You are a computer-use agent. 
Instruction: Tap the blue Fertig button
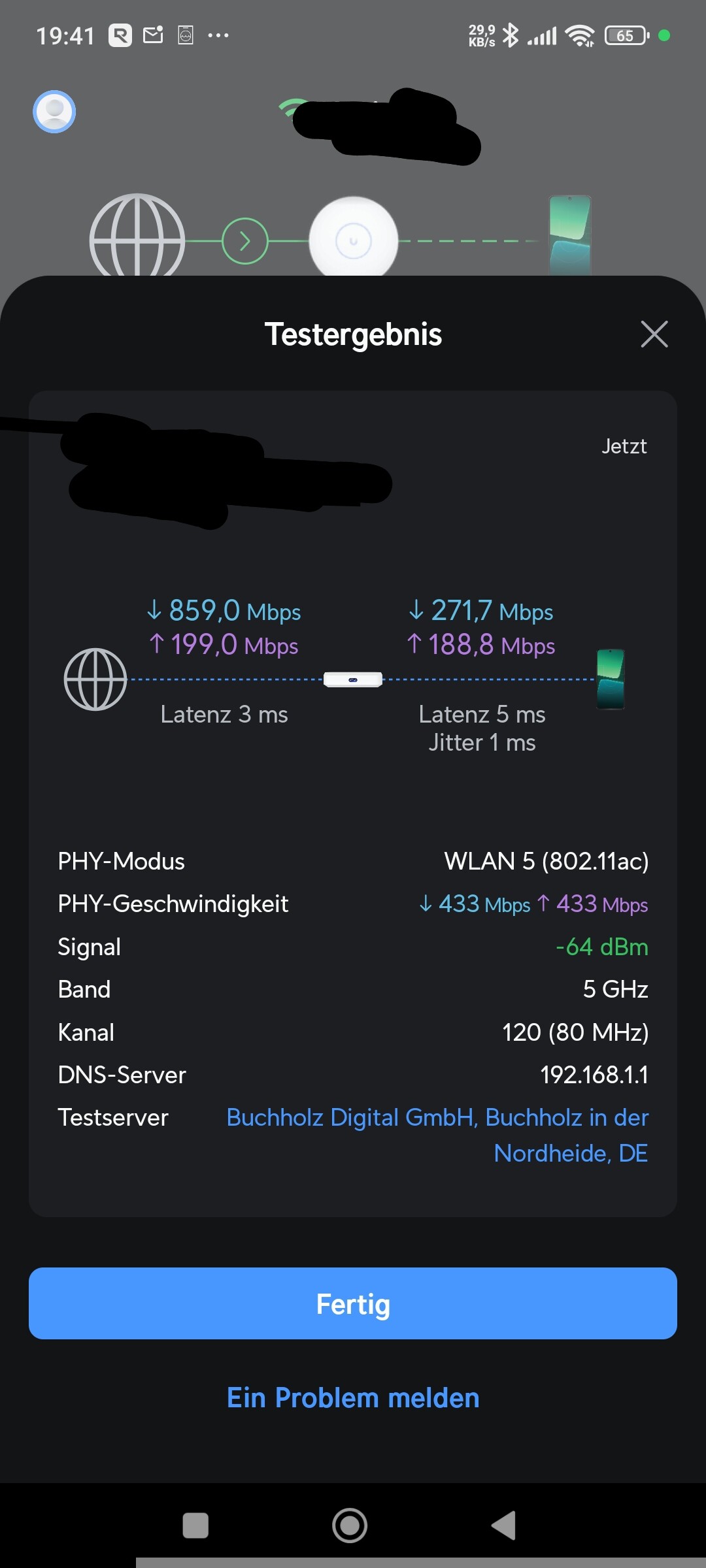point(353,1303)
